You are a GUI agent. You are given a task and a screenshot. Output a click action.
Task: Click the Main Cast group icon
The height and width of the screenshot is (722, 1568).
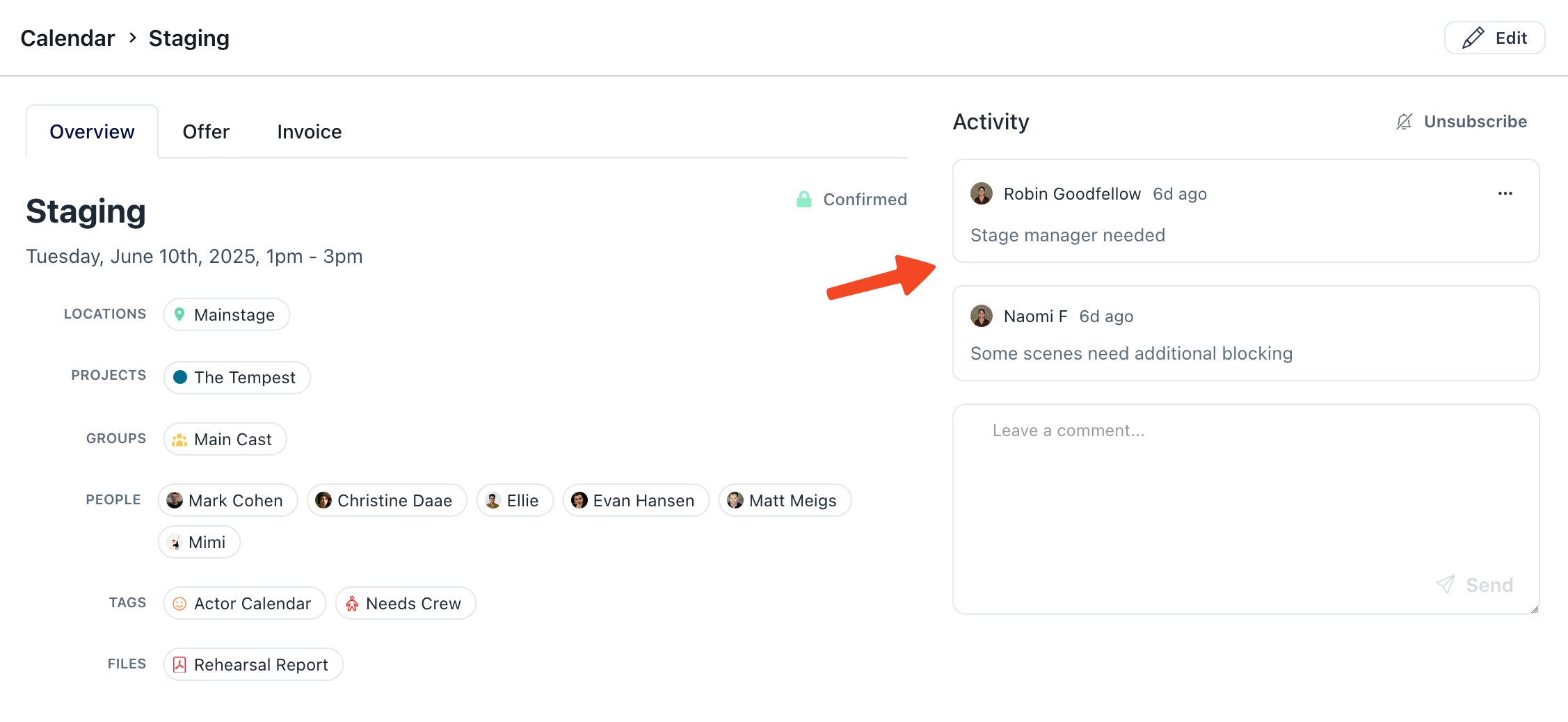pyautogui.click(x=179, y=440)
